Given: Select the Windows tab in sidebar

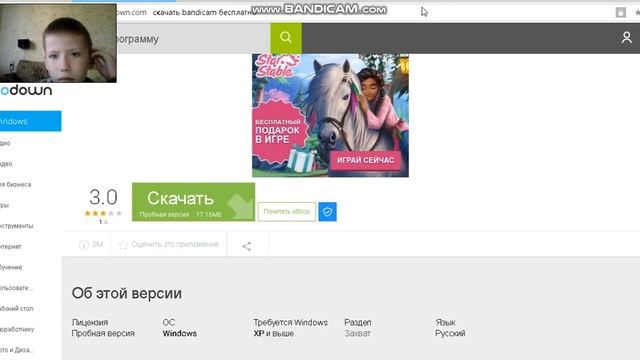Looking at the screenshot, I should pyautogui.click(x=31, y=121).
